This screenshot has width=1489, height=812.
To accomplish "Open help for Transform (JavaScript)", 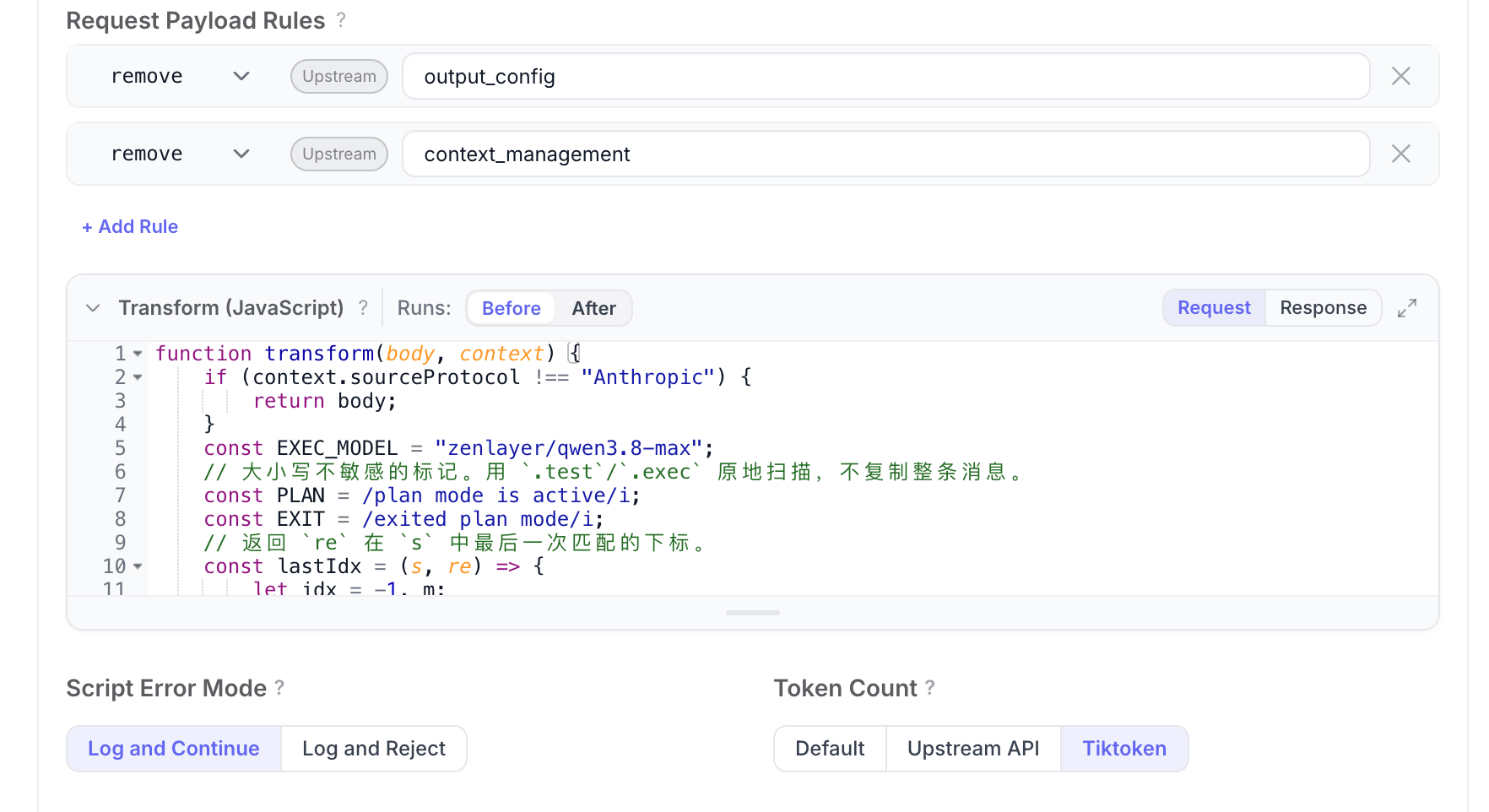I will pos(363,308).
